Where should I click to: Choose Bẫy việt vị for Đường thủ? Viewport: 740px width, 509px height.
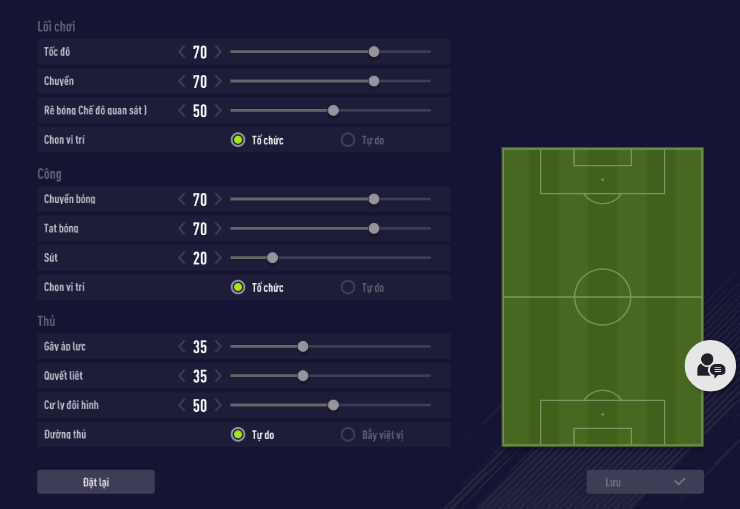pos(348,435)
